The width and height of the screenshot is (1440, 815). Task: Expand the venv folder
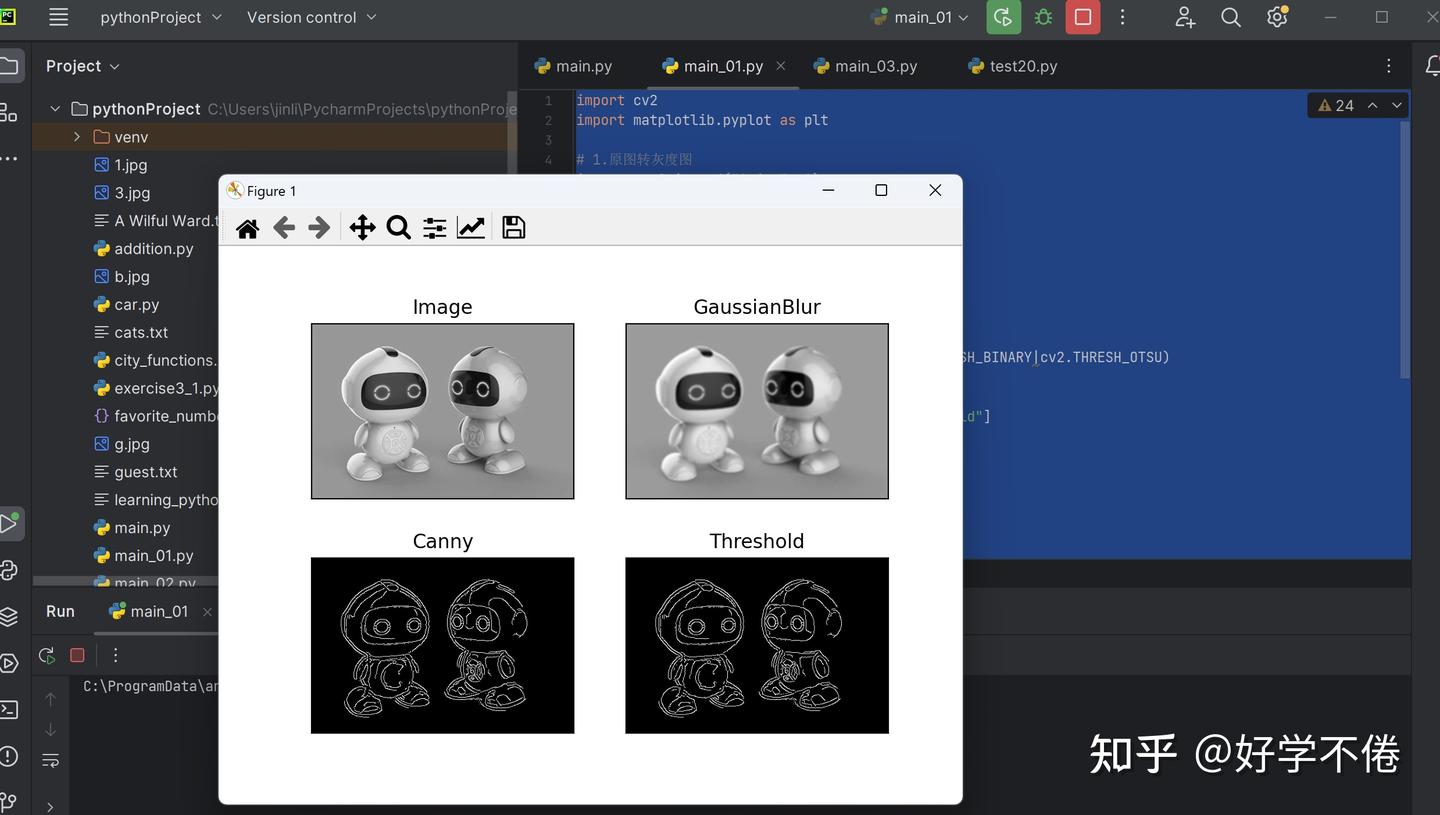point(77,137)
